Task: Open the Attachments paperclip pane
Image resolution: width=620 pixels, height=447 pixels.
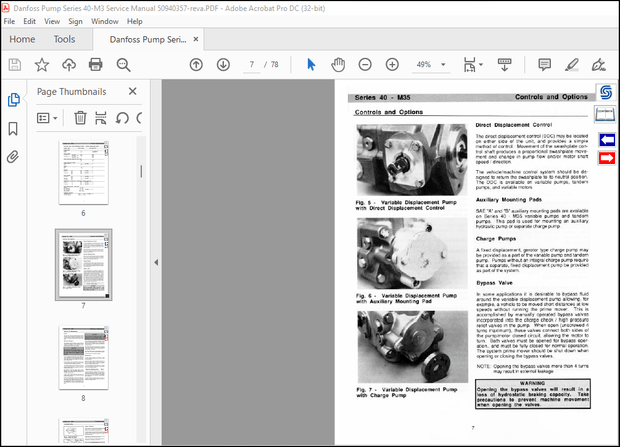Action: click(x=13, y=157)
